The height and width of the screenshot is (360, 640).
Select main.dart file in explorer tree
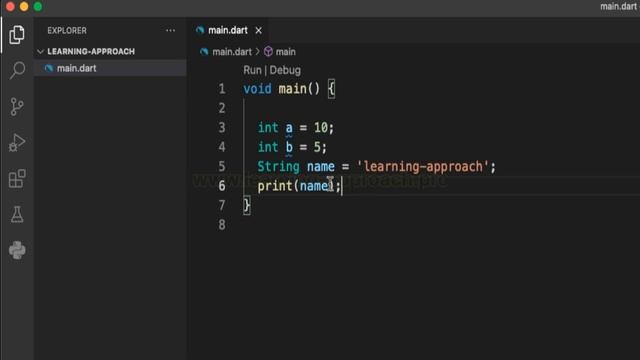(x=110, y=68)
